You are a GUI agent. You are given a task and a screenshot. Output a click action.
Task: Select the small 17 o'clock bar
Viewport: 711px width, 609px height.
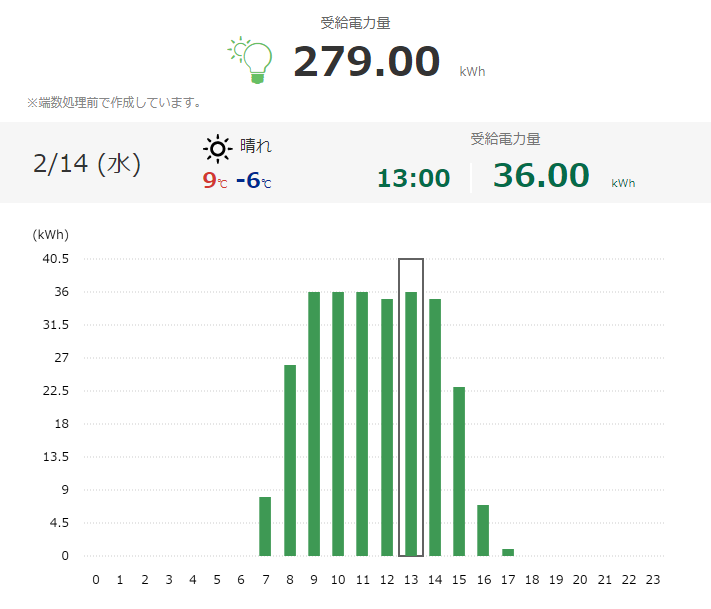pyautogui.click(x=508, y=552)
